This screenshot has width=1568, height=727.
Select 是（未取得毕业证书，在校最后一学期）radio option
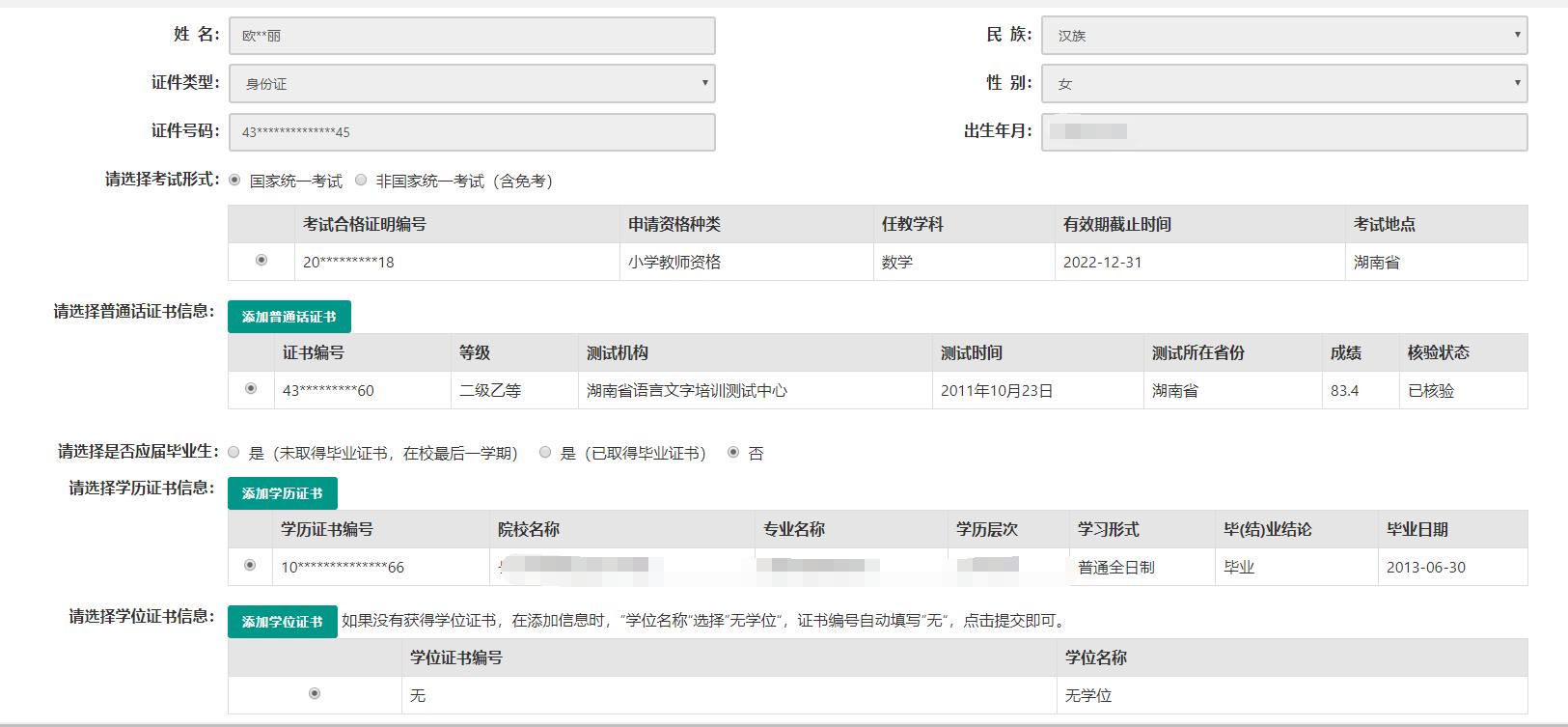pos(234,453)
